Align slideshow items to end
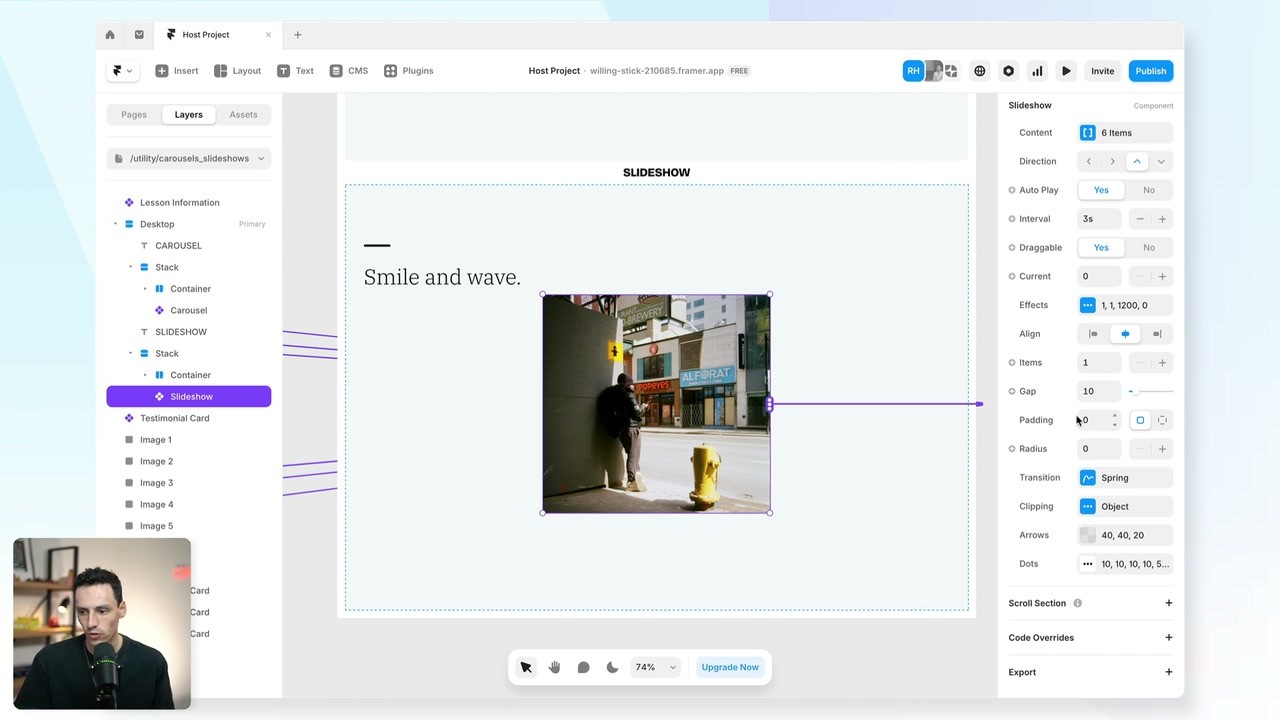The width and height of the screenshot is (1280, 720). [1157, 334]
